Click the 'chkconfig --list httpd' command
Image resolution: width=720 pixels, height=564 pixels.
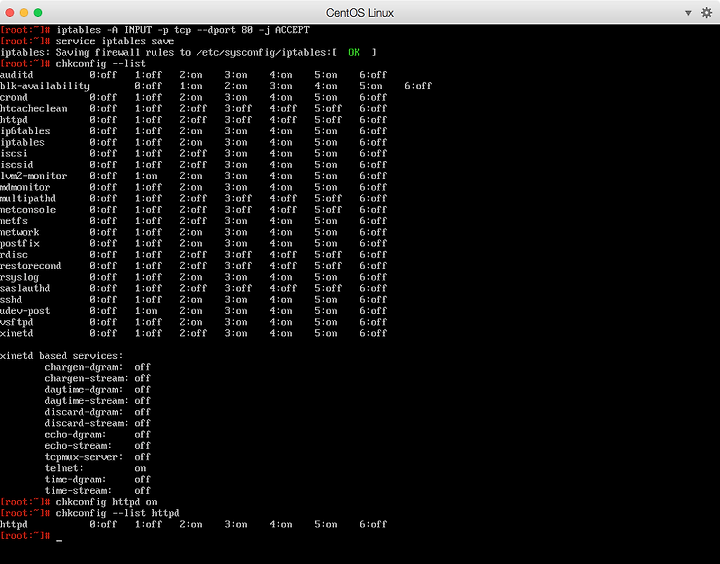point(118,513)
